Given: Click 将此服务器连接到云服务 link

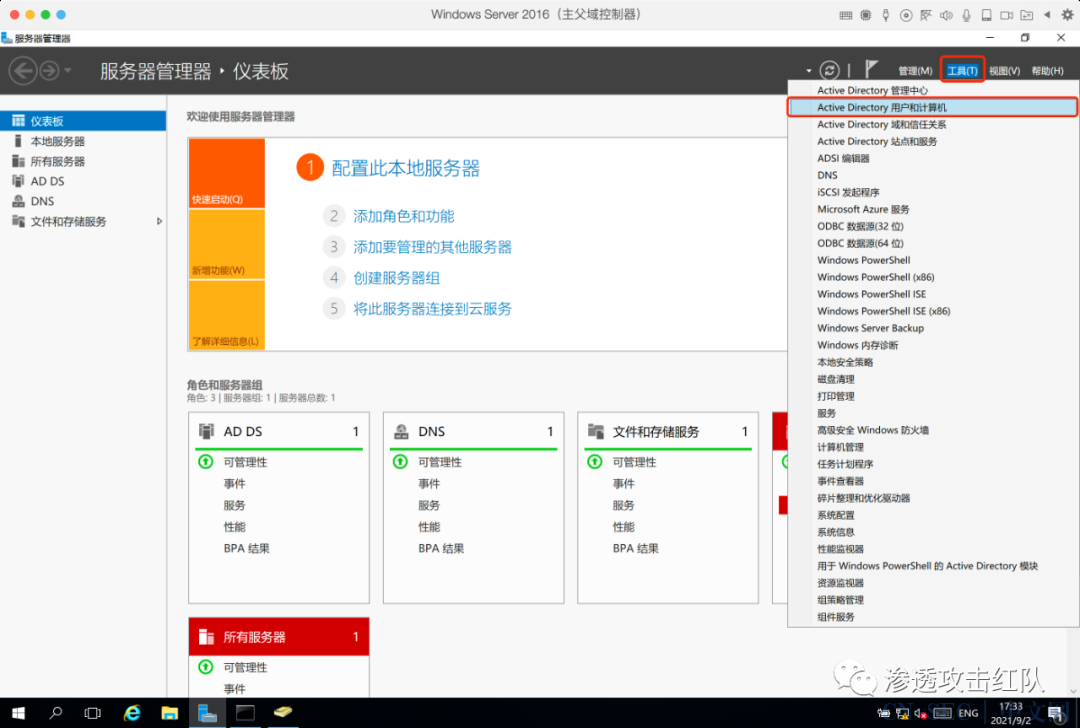Looking at the screenshot, I should pos(433,309).
